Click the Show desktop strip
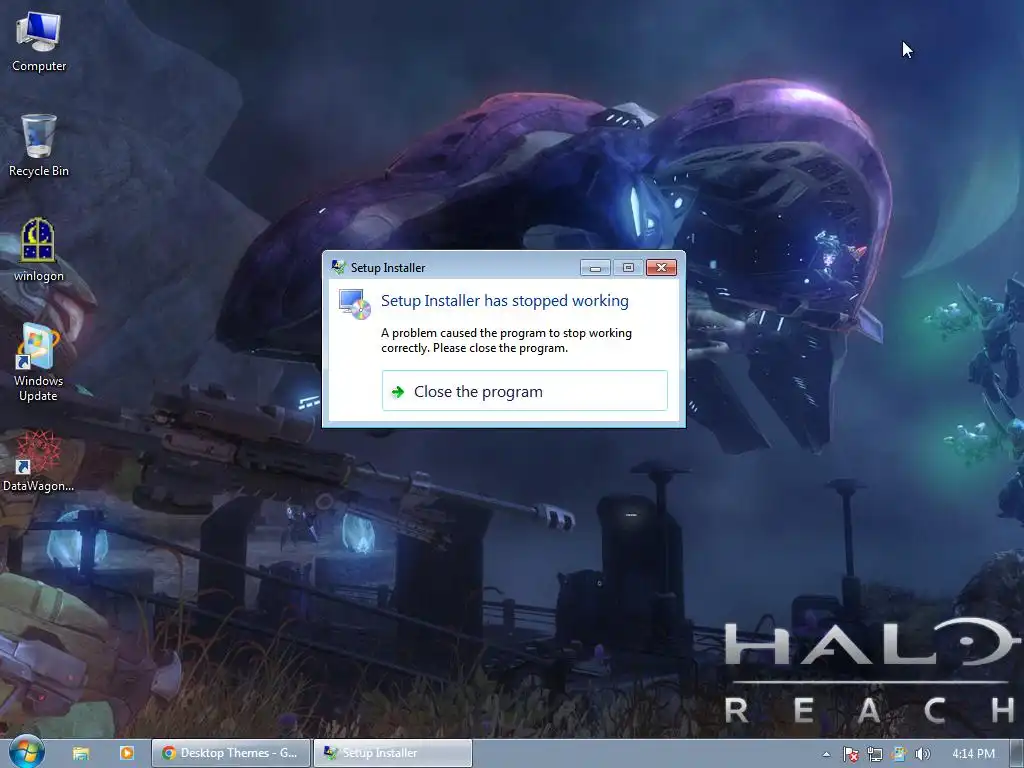The image size is (1024, 768). tap(1017, 754)
